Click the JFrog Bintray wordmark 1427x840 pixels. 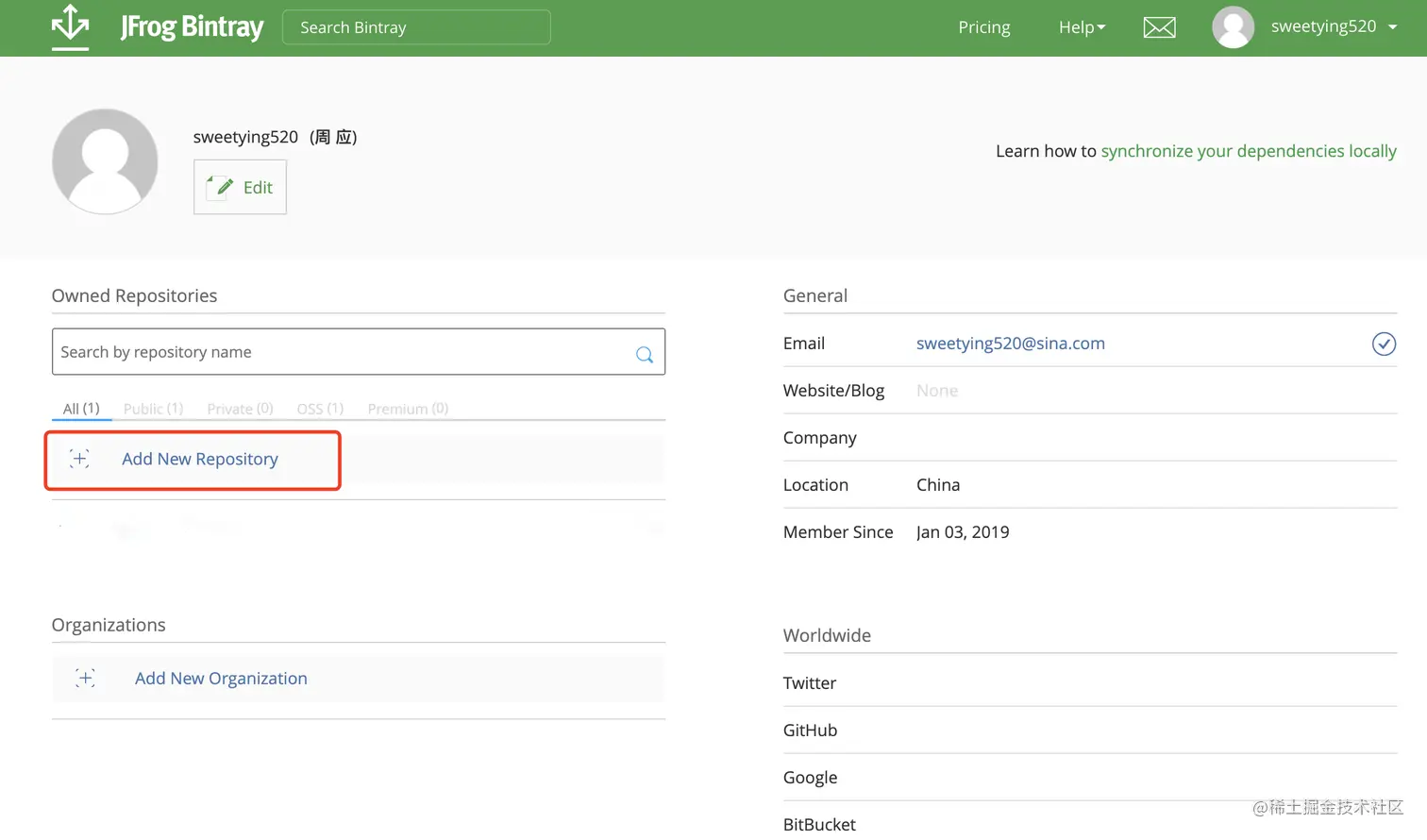tap(192, 26)
